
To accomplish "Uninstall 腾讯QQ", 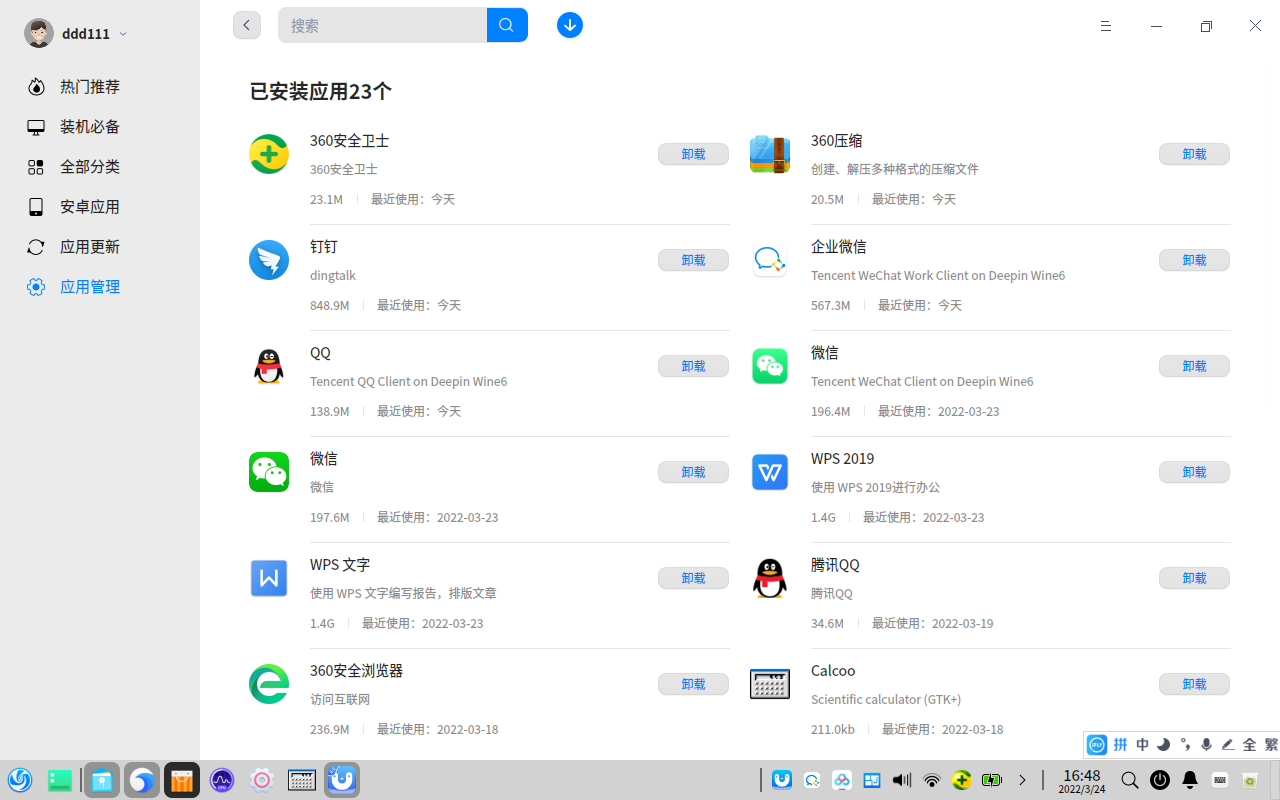I will [1194, 578].
